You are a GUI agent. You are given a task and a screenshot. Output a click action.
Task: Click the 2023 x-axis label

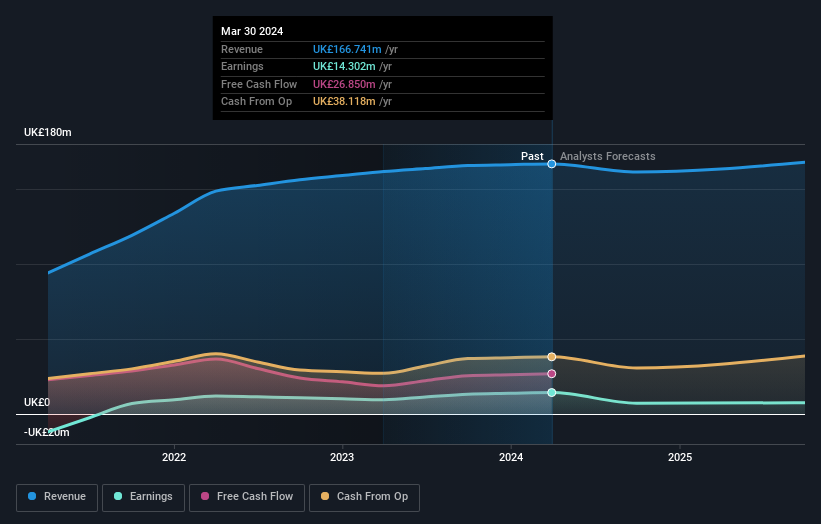(x=342, y=457)
